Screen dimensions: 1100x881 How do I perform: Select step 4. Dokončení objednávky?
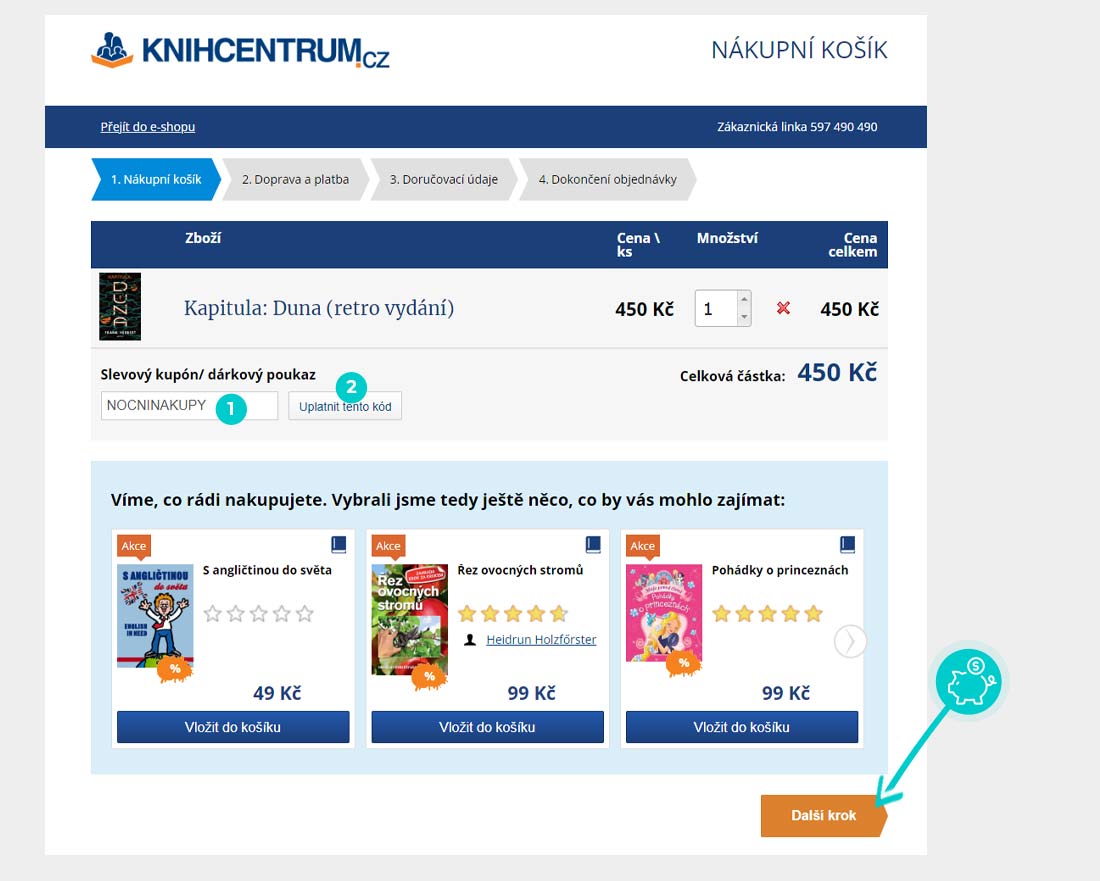coord(608,180)
